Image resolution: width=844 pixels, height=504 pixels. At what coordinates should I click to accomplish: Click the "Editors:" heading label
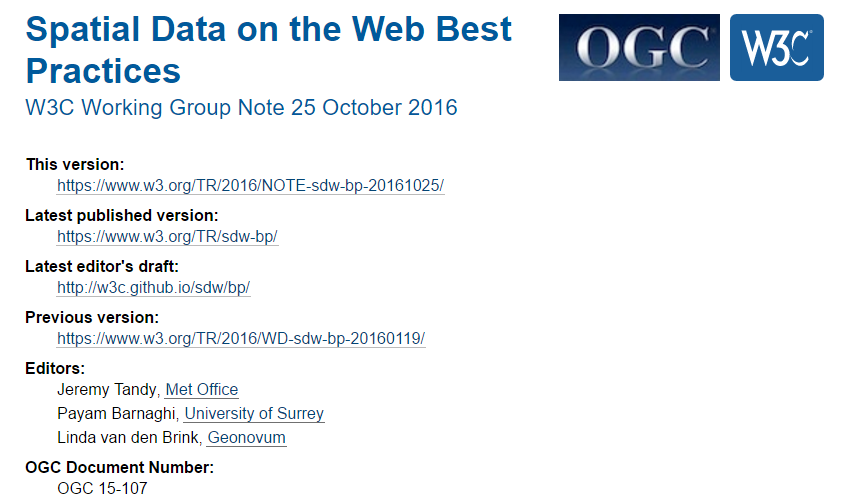(55, 368)
